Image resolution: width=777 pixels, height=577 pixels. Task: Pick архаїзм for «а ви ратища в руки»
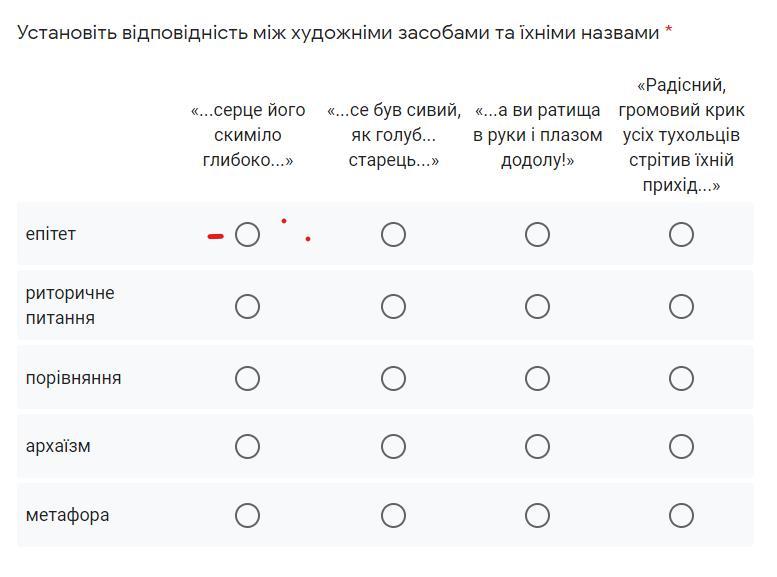click(x=538, y=447)
